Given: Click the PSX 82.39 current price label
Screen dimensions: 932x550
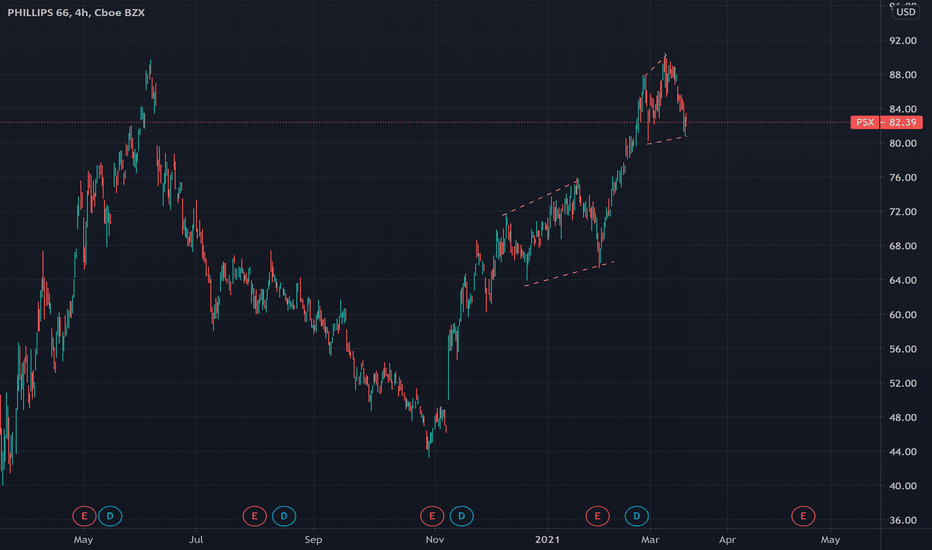Looking at the screenshot, I should (x=886, y=122).
